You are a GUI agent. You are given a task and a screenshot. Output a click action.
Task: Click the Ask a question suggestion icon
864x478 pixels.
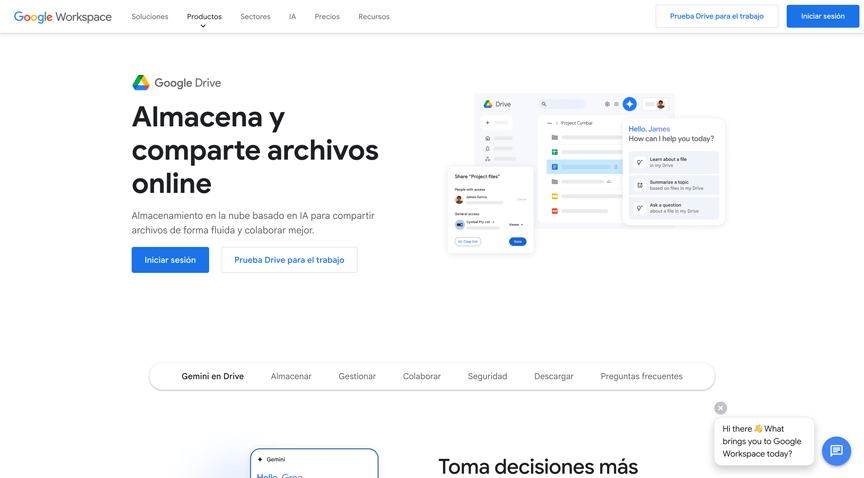[x=639, y=208]
